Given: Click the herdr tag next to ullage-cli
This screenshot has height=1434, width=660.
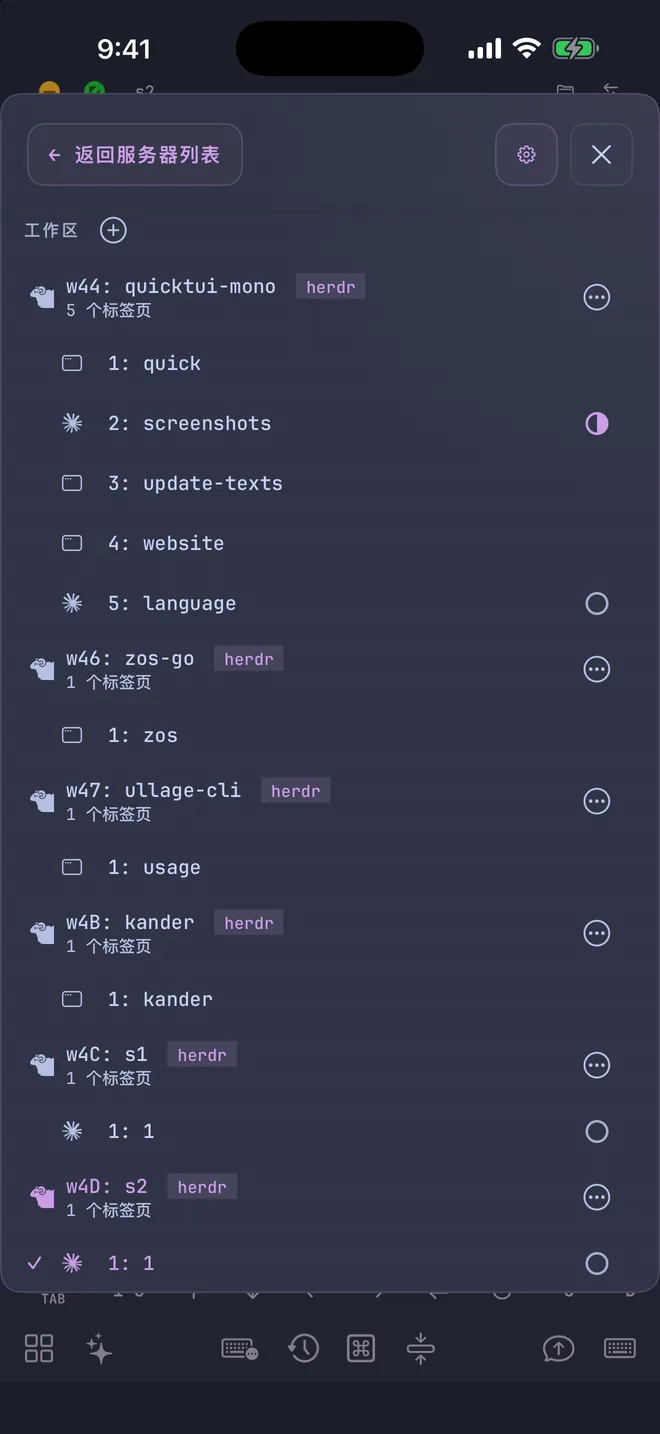Looking at the screenshot, I should pyautogui.click(x=296, y=791).
